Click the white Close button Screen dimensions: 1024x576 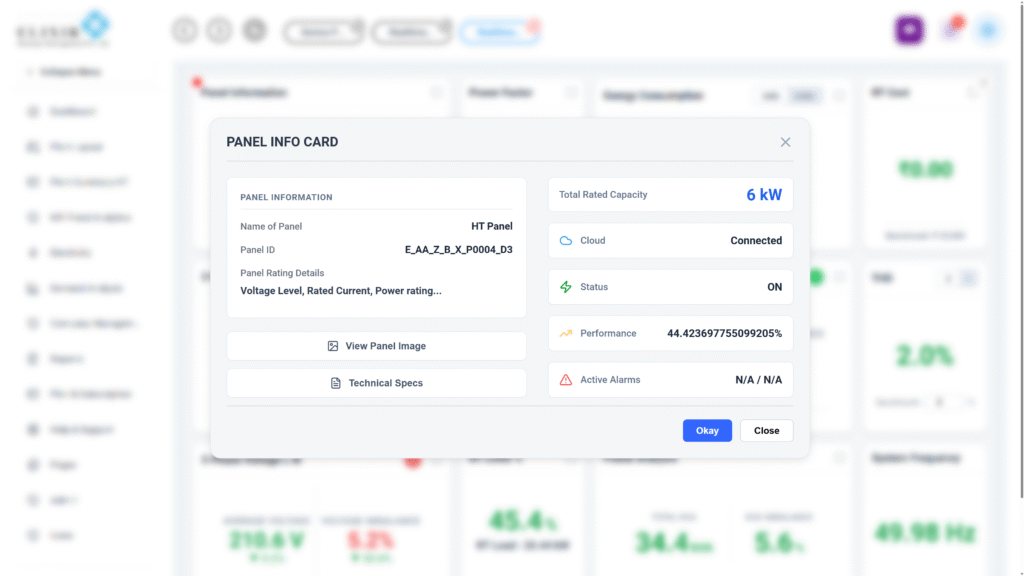point(766,430)
